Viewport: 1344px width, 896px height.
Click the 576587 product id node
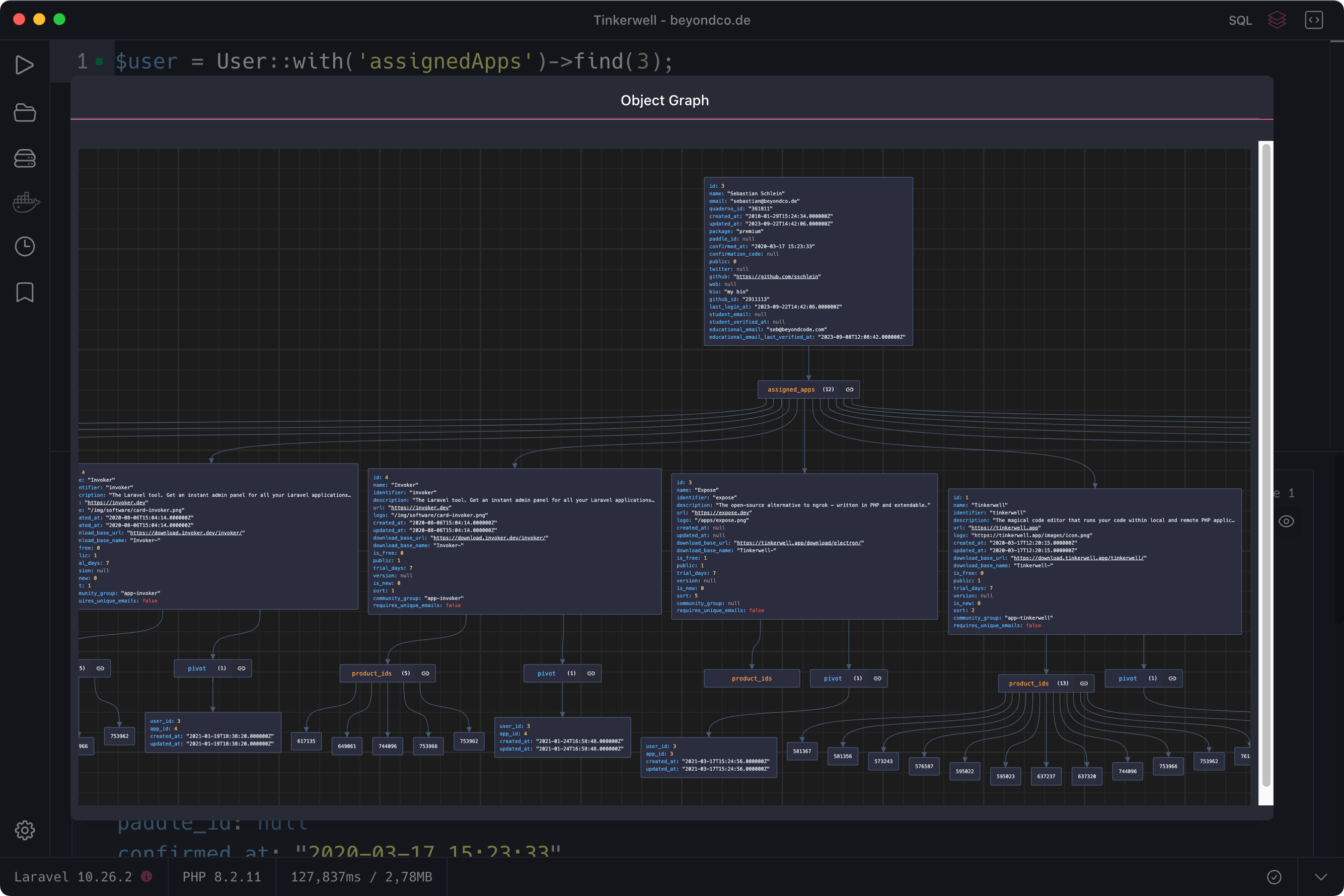924,766
